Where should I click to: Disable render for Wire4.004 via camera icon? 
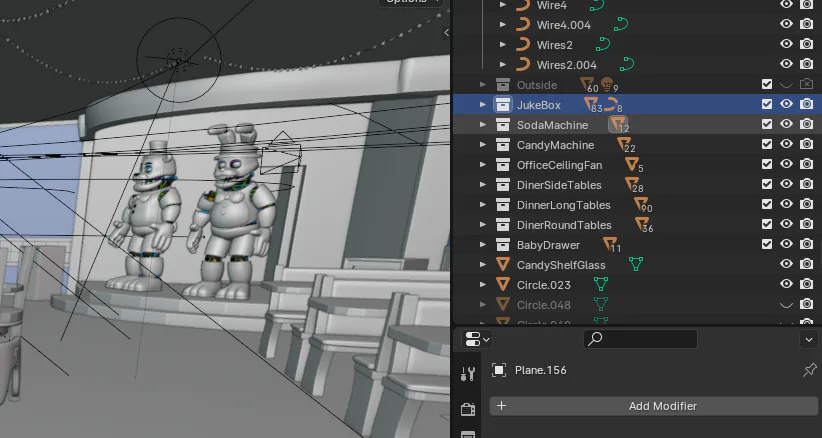806,24
